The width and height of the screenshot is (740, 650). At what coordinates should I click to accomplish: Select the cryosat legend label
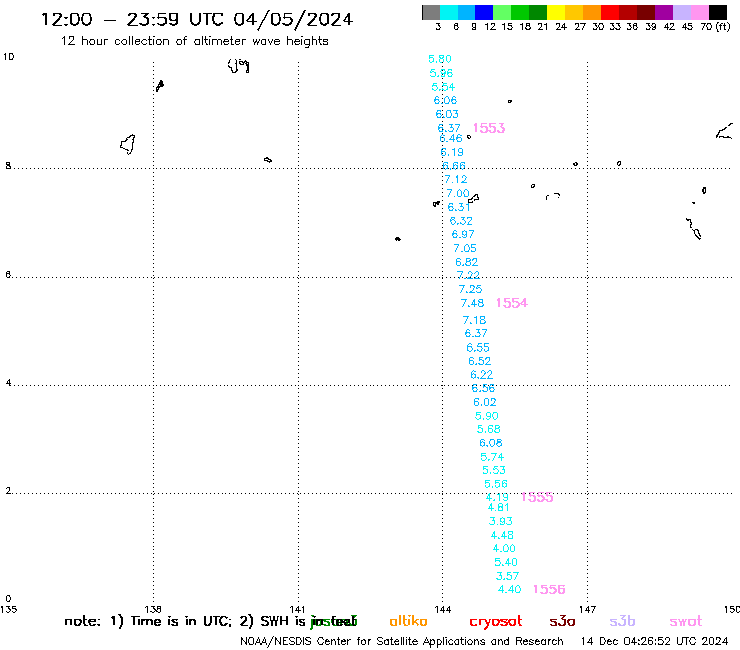point(496,622)
